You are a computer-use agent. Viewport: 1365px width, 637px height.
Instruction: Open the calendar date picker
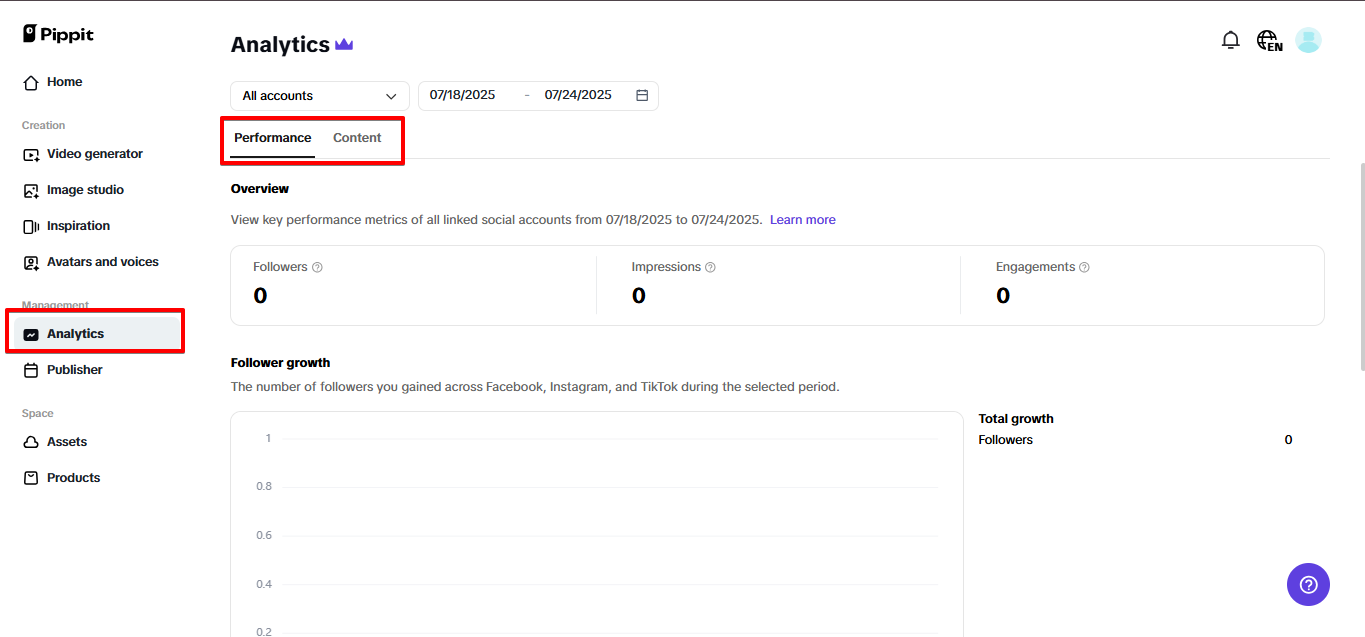click(641, 95)
